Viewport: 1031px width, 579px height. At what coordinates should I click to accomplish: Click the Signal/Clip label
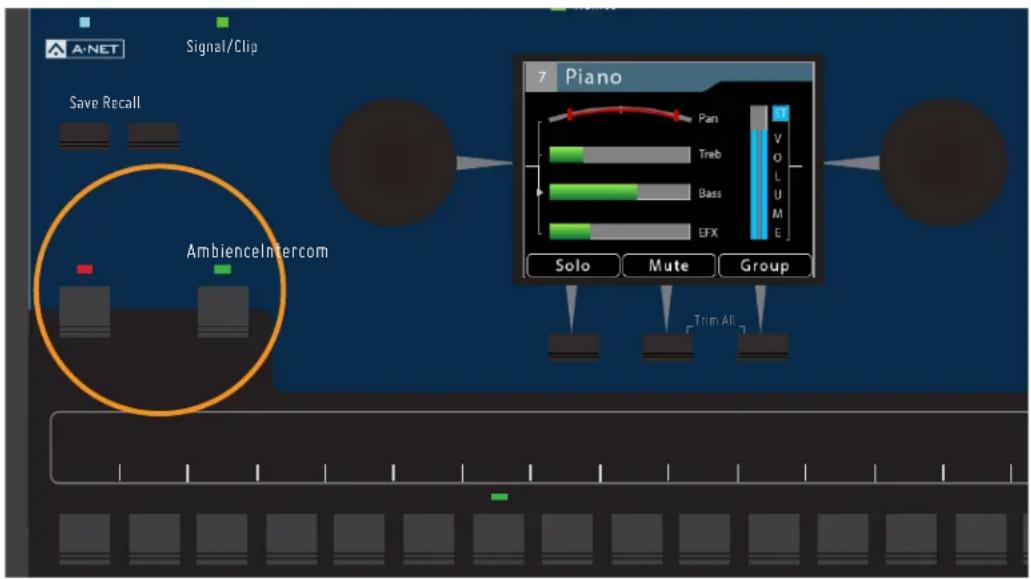(x=222, y=47)
